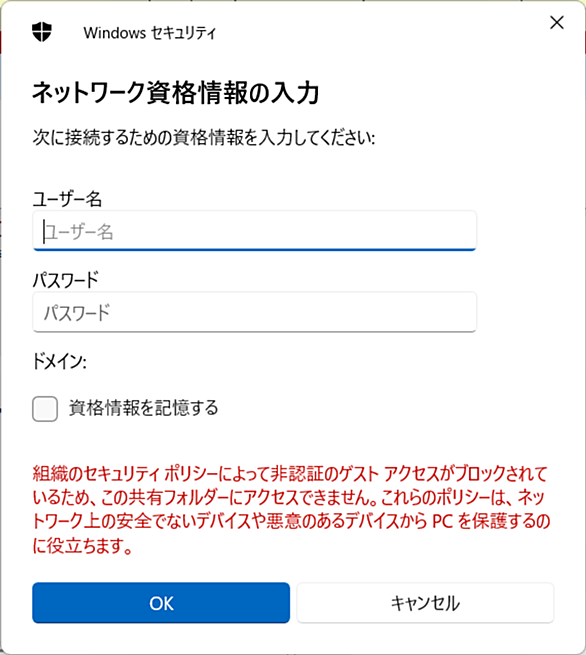
Task: Focus the ユーザー名 input field
Action: (x=254, y=231)
